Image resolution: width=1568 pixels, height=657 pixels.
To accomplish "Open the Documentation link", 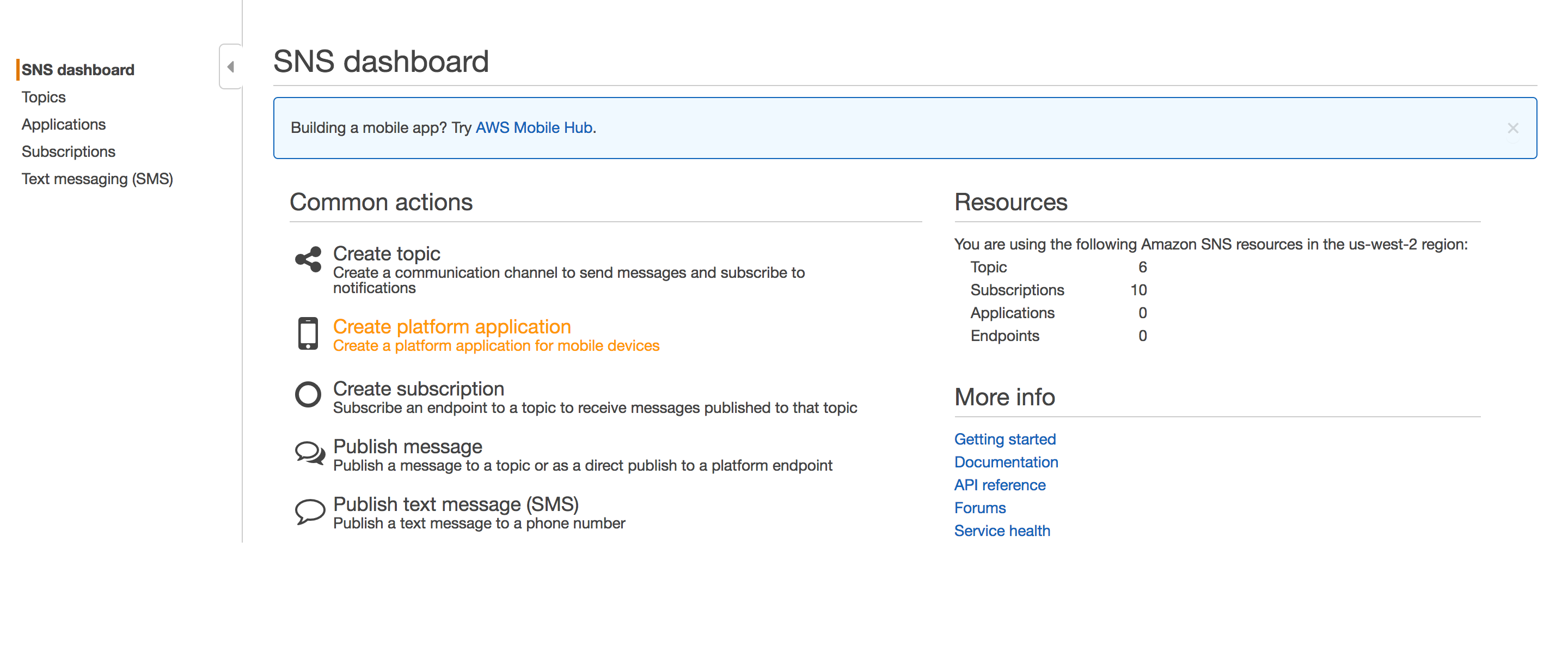I will pyautogui.click(x=1006, y=462).
